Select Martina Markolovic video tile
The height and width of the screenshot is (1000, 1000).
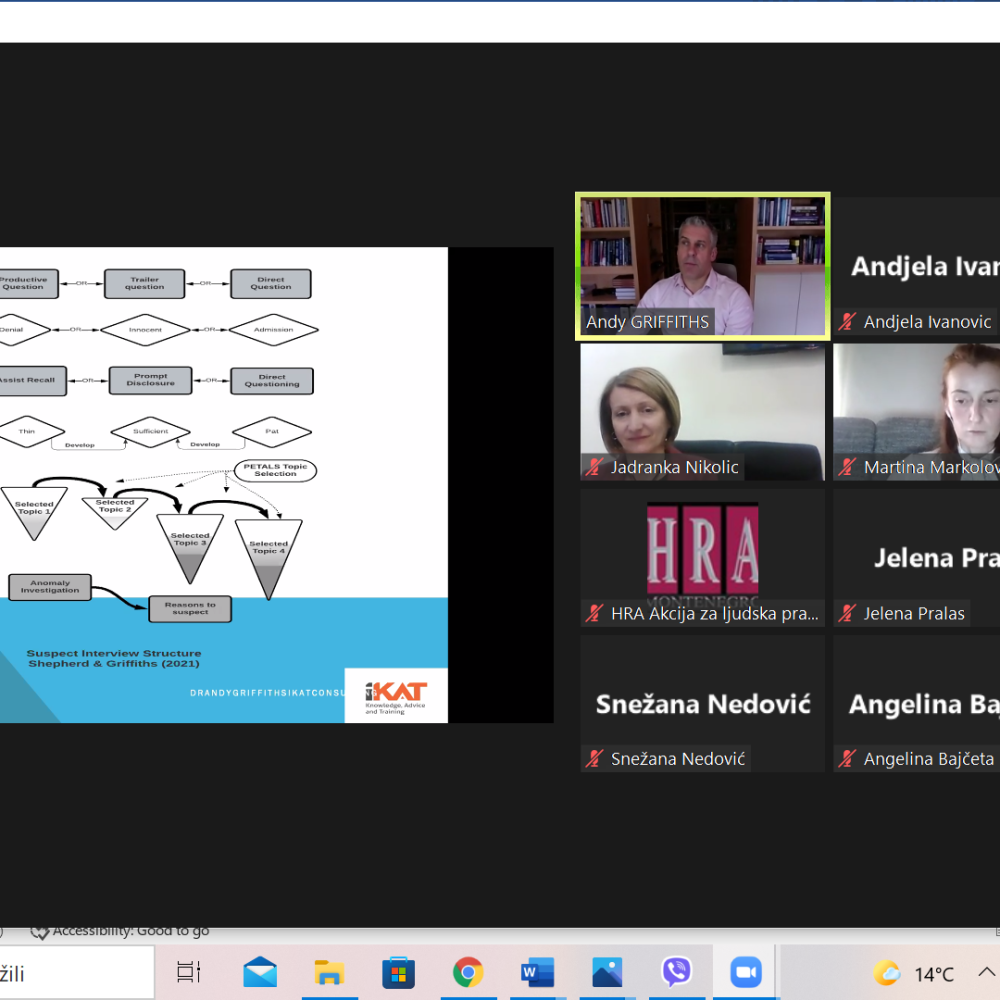coord(916,412)
